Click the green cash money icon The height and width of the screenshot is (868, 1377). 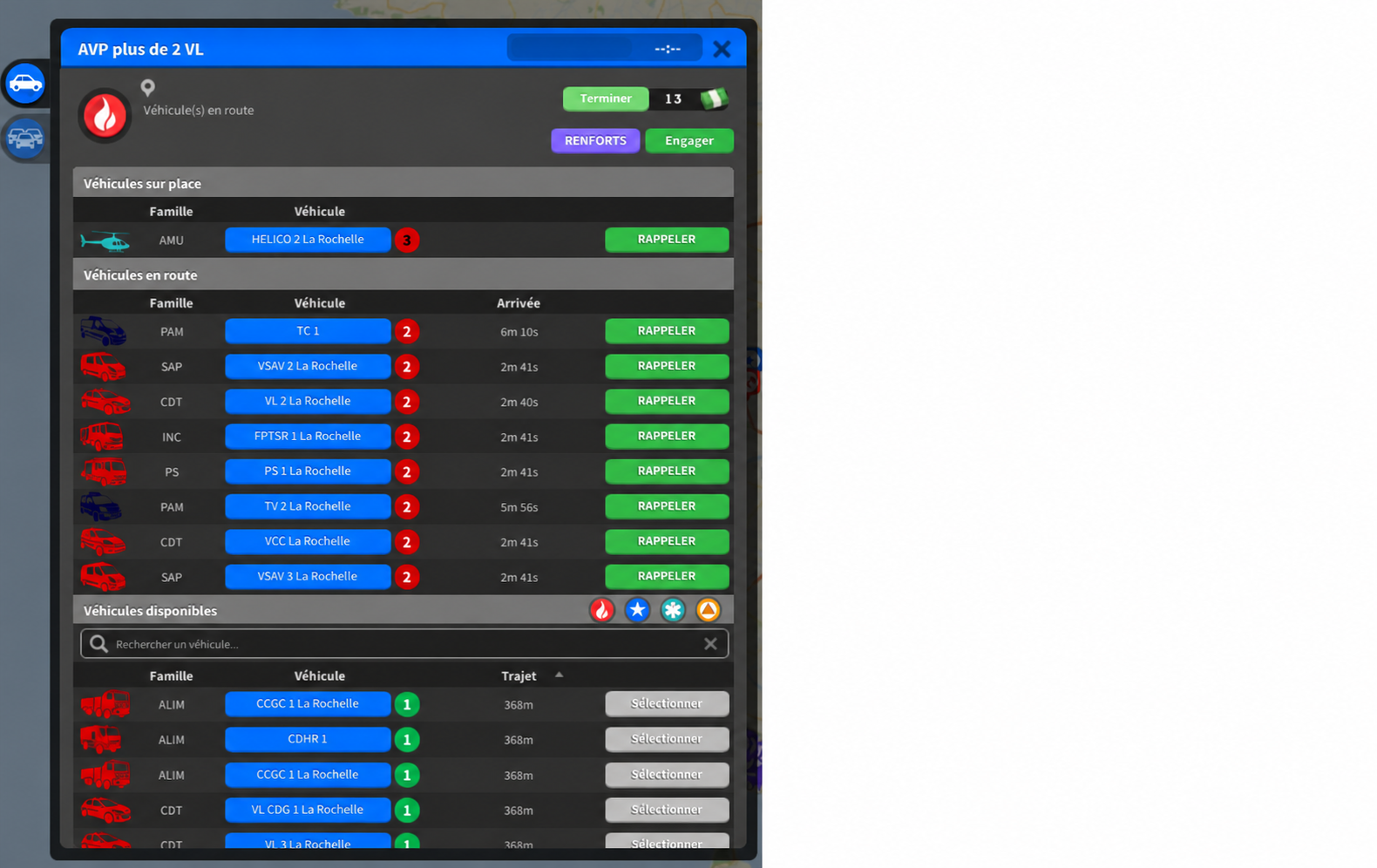(x=714, y=98)
